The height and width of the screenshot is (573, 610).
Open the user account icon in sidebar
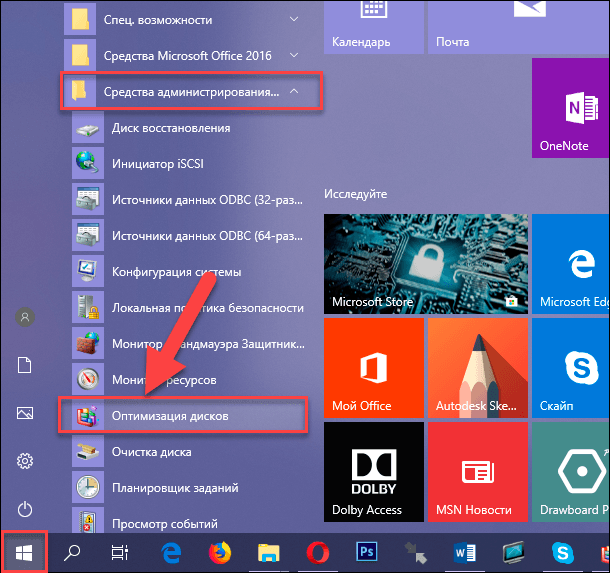[25, 317]
